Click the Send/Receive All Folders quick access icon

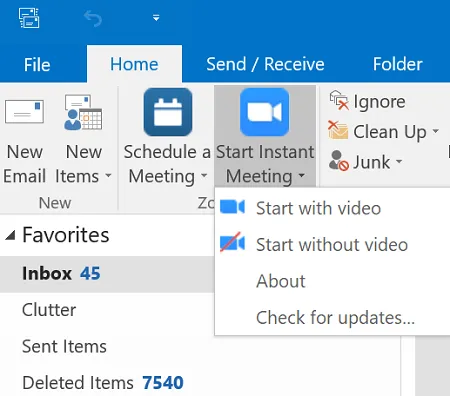(x=29, y=18)
